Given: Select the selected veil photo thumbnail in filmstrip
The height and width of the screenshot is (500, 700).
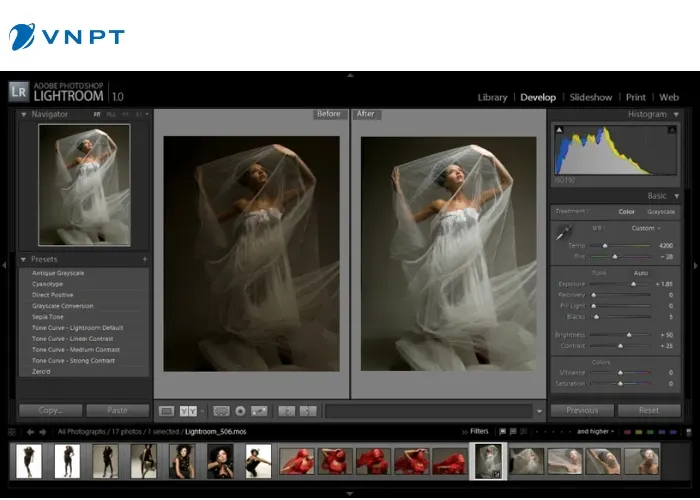Looking at the screenshot, I should (488, 462).
